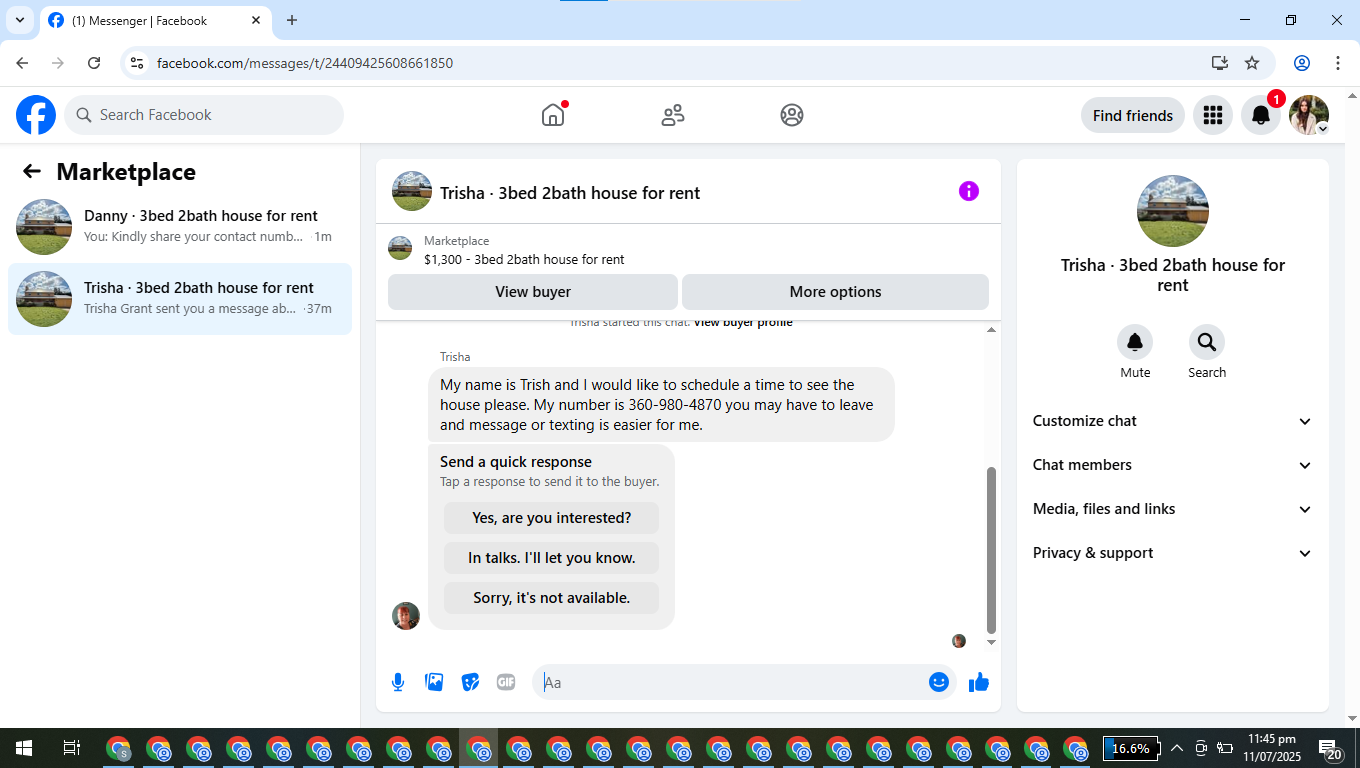Click the 16.6% battery indicator

coord(1130,748)
